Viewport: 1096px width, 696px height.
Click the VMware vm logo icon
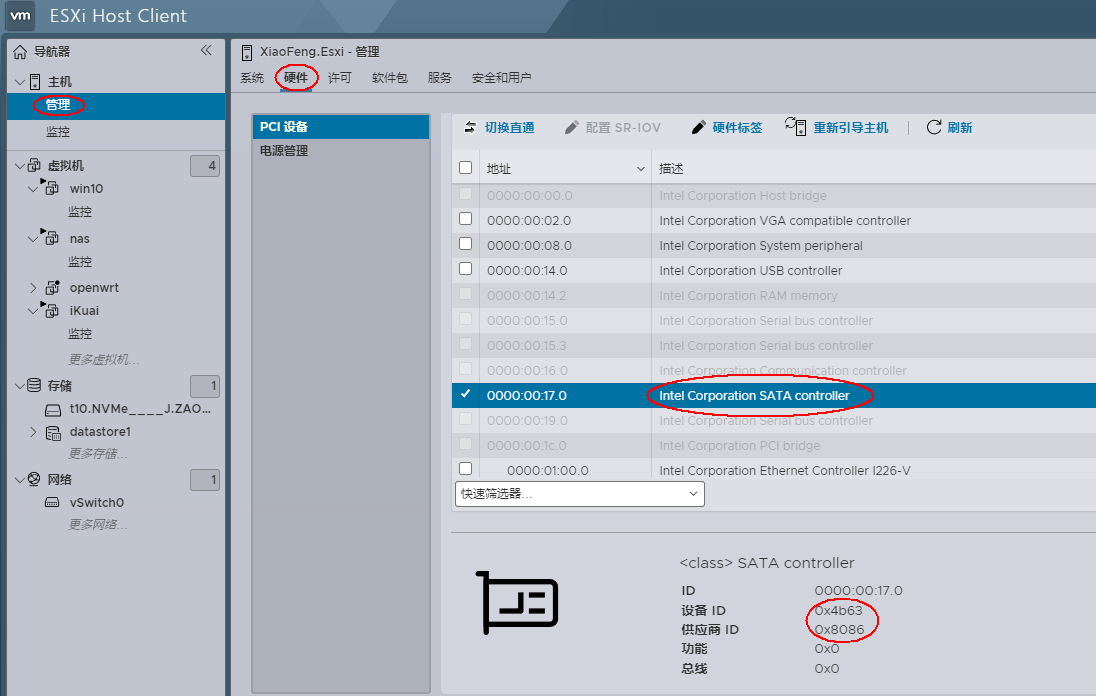tap(21, 16)
